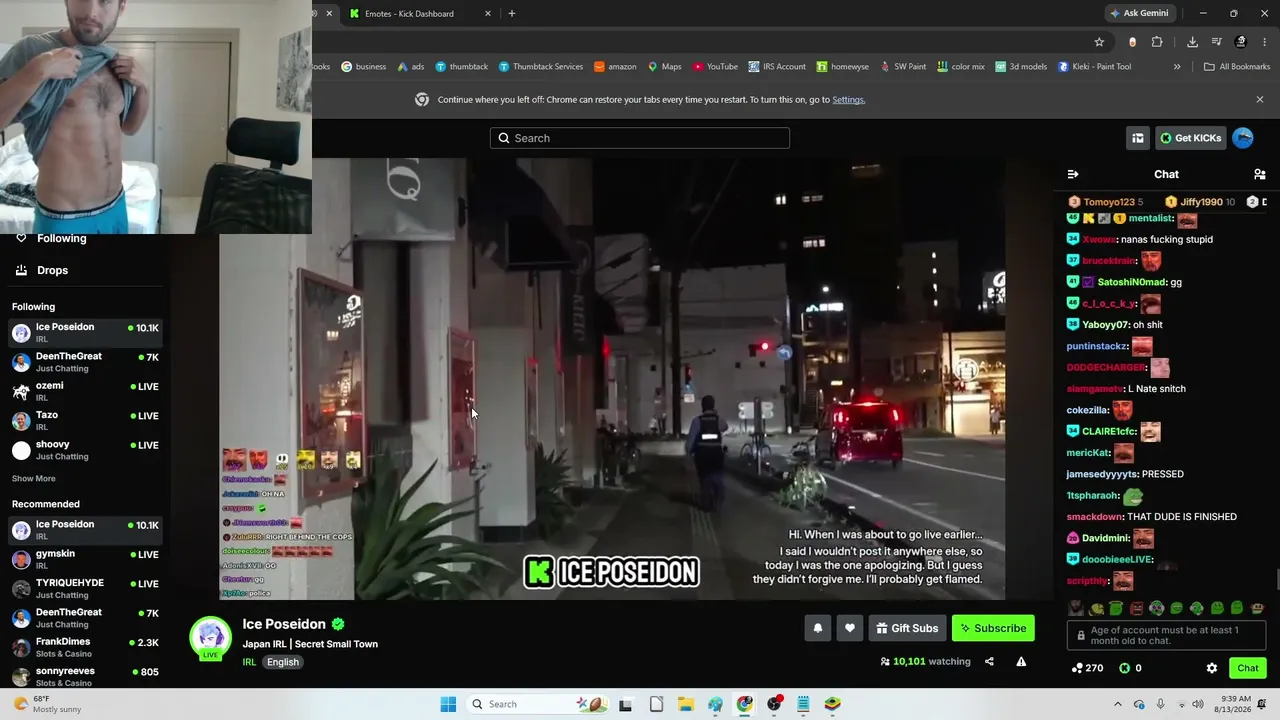The image size is (1280, 720).
Task: Open the amazon bookmark
Action: (615, 67)
